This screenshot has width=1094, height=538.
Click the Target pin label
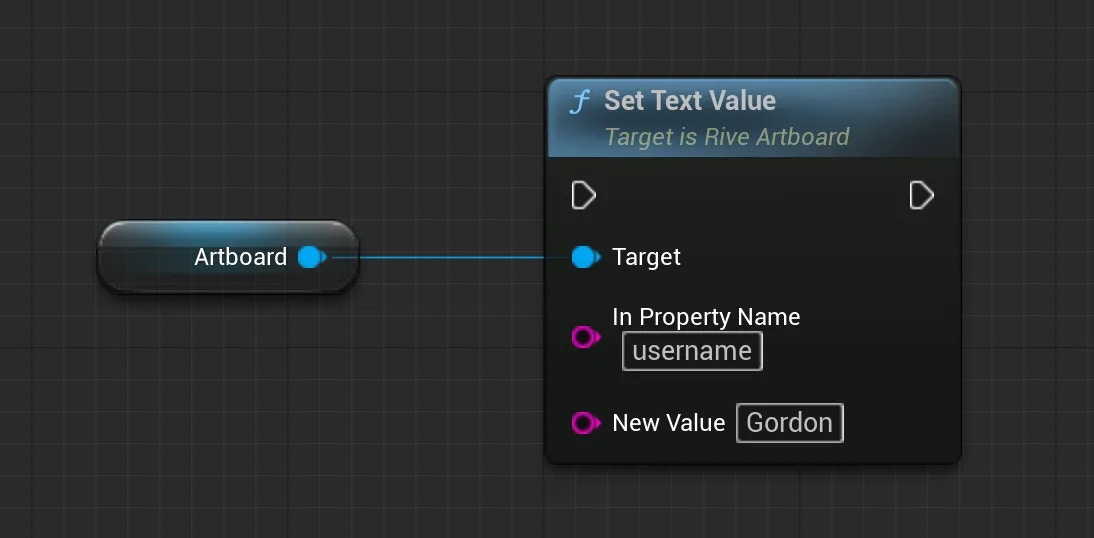tap(646, 257)
